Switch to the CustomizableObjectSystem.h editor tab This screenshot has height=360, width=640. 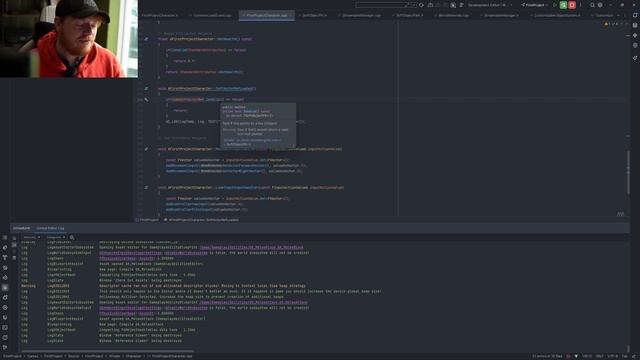coord(557,16)
